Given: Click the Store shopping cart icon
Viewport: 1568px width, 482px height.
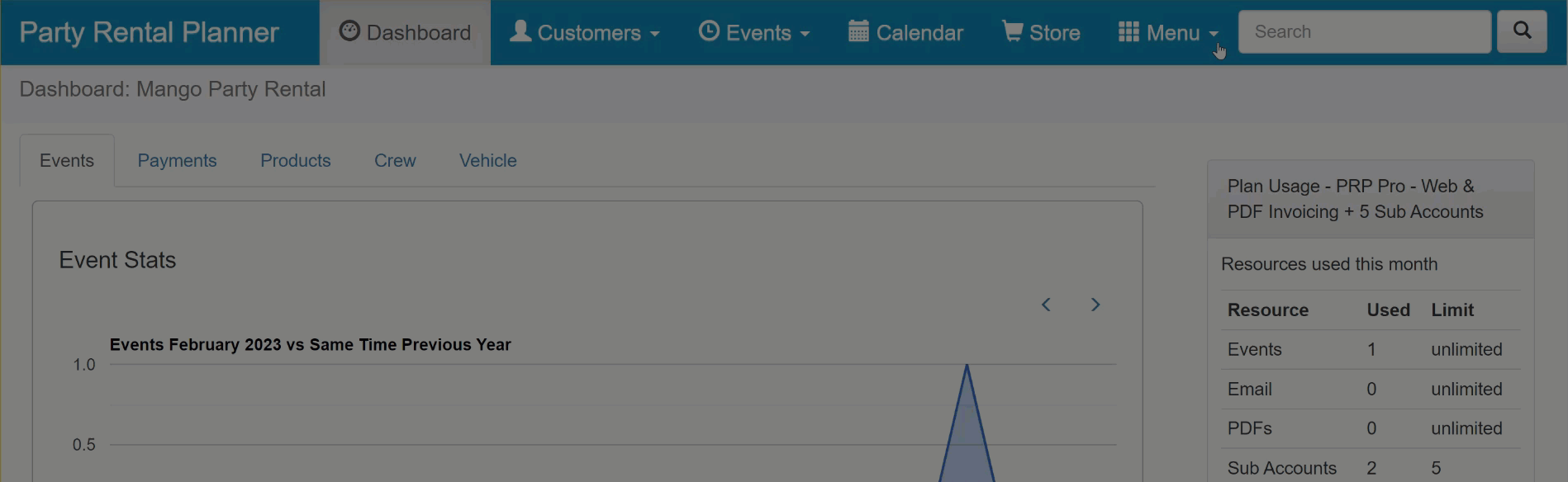Looking at the screenshot, I should click(1012, 31).
